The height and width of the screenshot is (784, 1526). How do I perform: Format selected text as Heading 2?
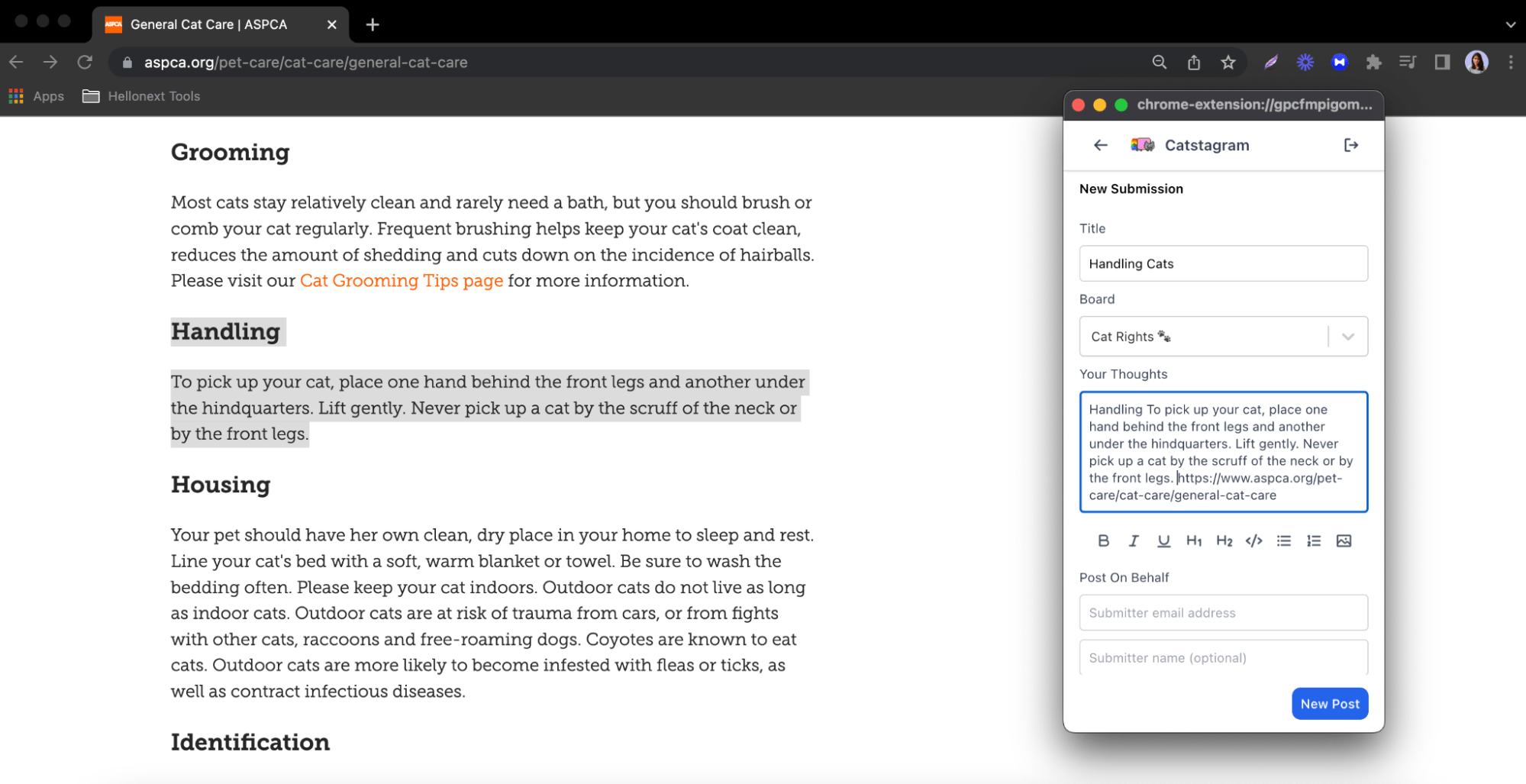click(1224, 540)
